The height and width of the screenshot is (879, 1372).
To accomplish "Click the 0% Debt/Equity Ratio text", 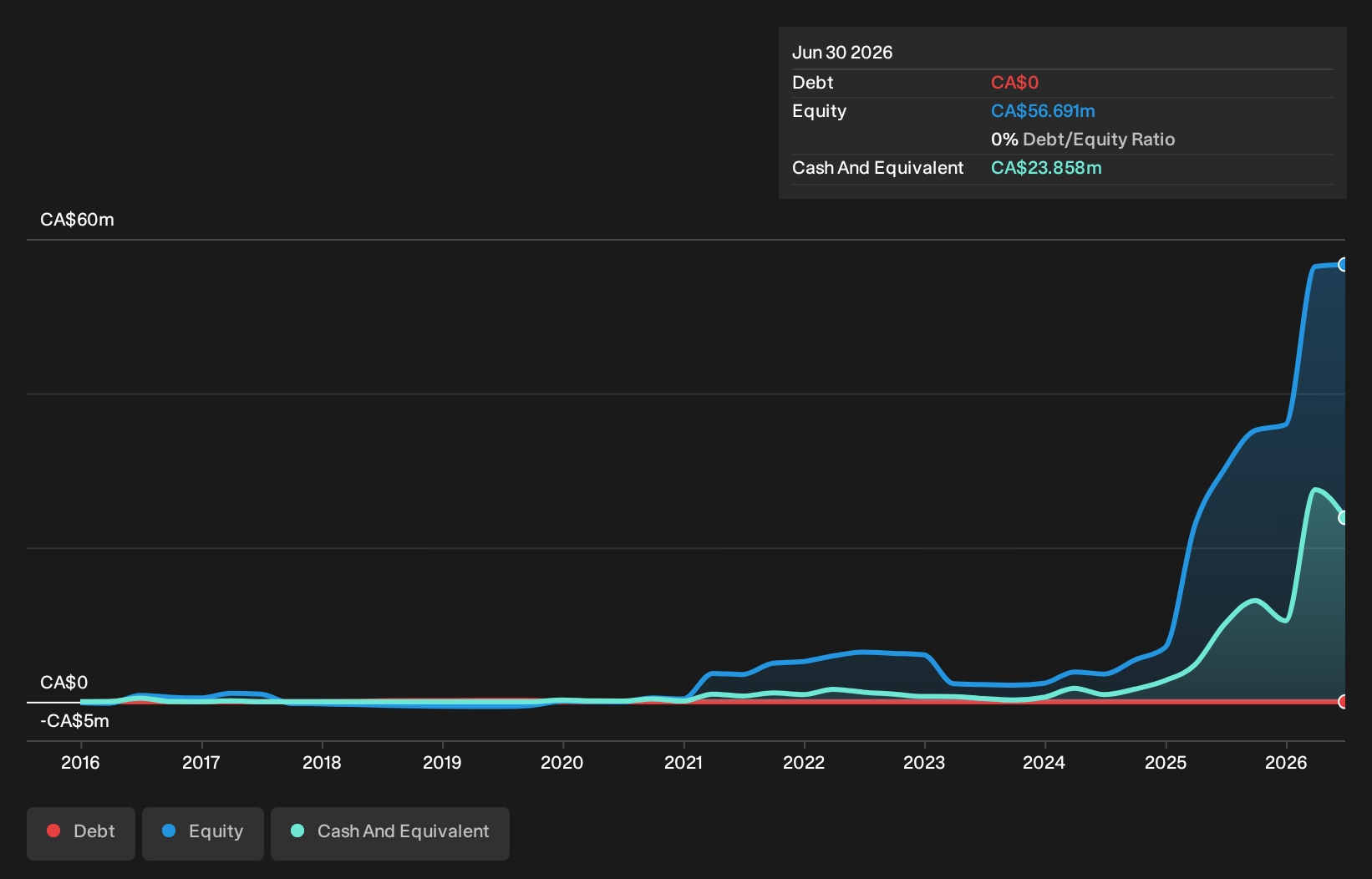I will (x=1083, y=140).
